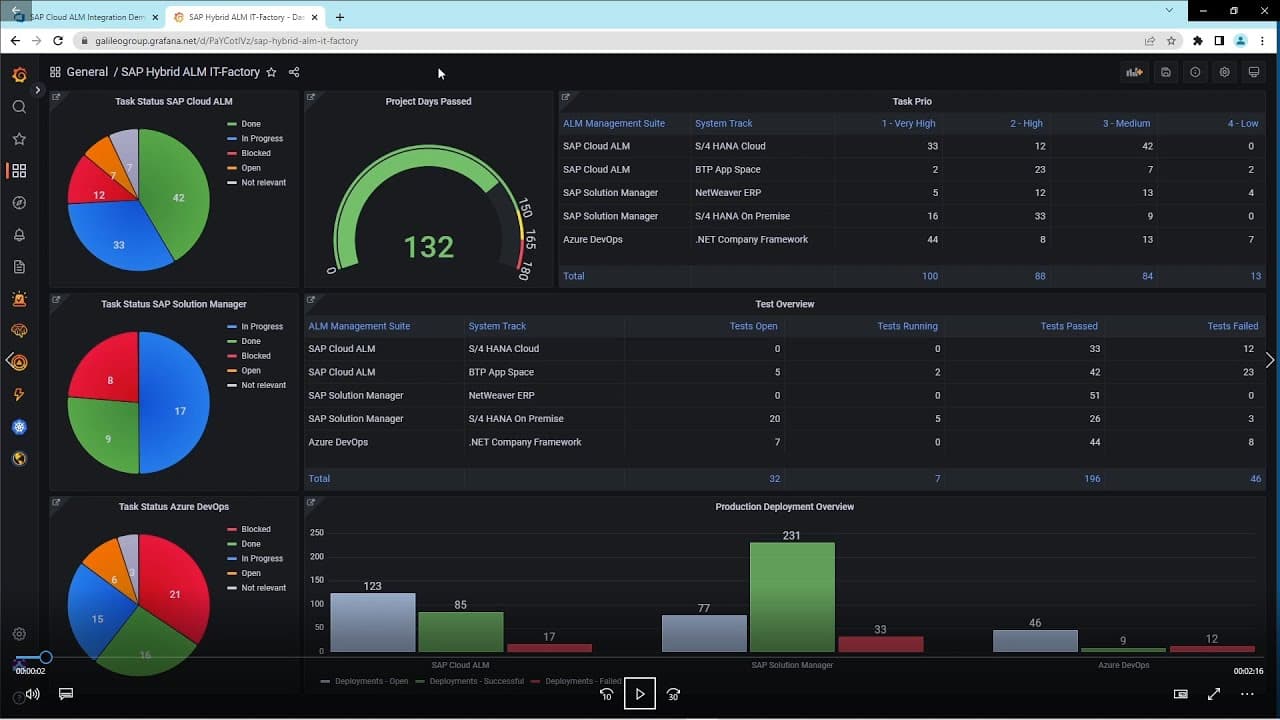Open the Configuration gear in the sidebar
The width and height of the screenshot is (1280, 720).
[x=19, y=634]
